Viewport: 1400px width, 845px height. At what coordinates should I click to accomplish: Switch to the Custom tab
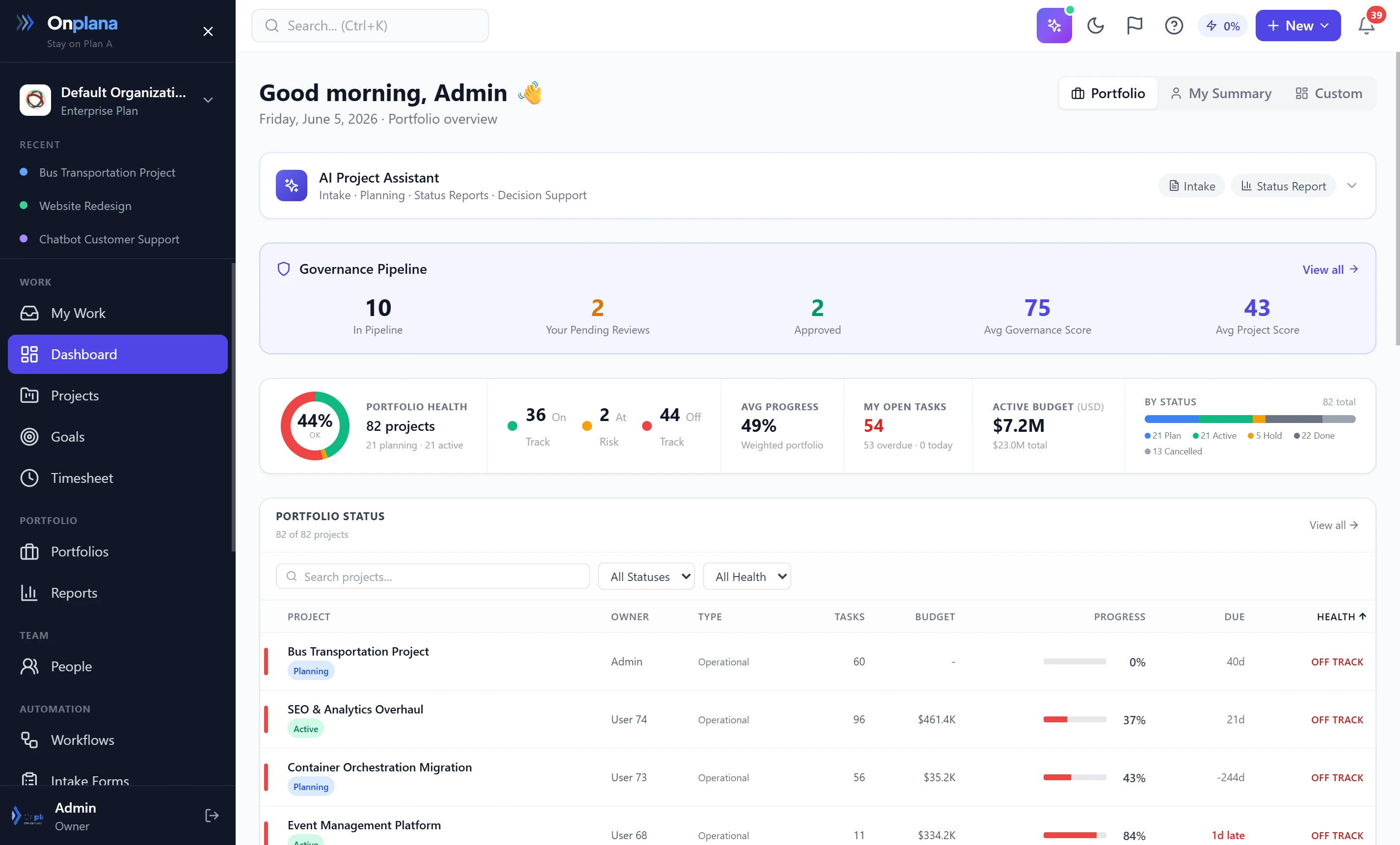1328,93
